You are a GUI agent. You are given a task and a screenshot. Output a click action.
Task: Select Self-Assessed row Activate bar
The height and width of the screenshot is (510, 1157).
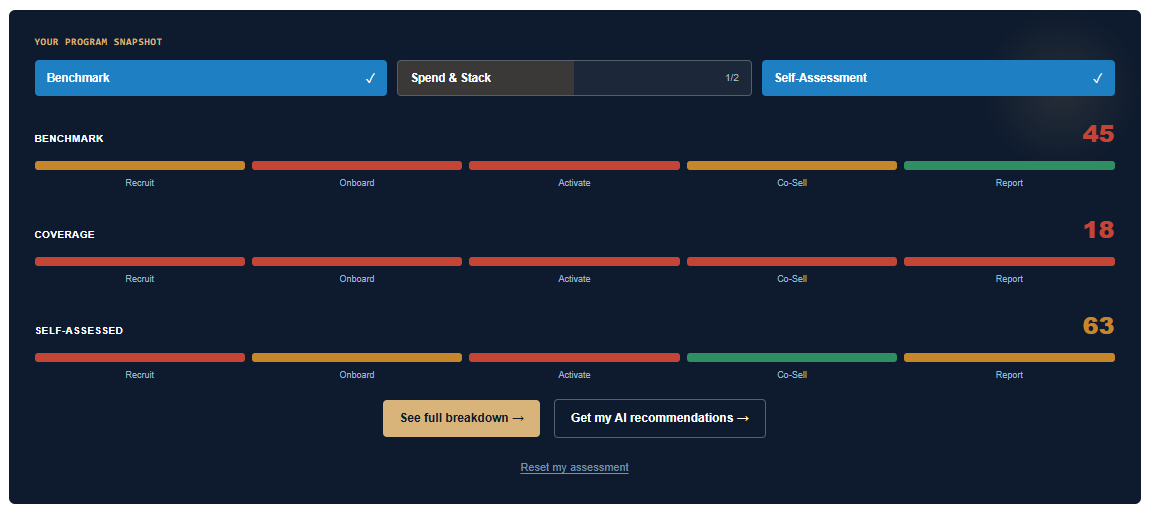point(574,357)
